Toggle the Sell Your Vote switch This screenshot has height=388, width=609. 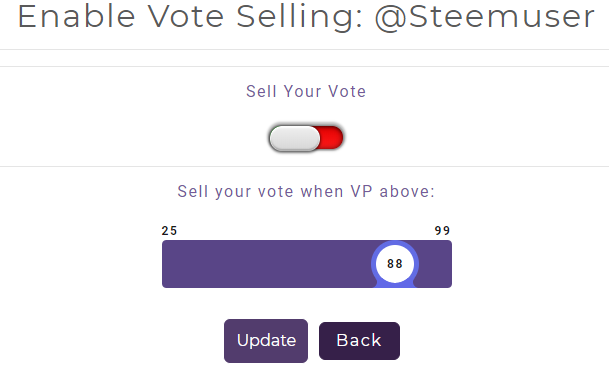pyautogui.click(x=306, y=137)
